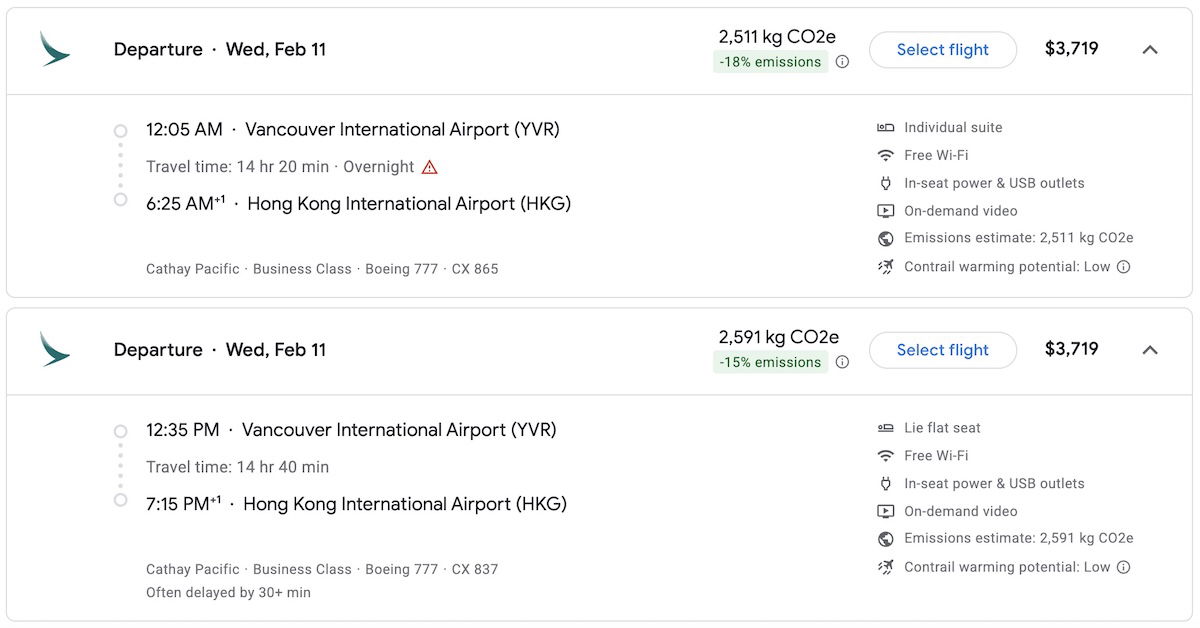Collapse the 12:35 PM flight details

click(x=1150, y=350)
